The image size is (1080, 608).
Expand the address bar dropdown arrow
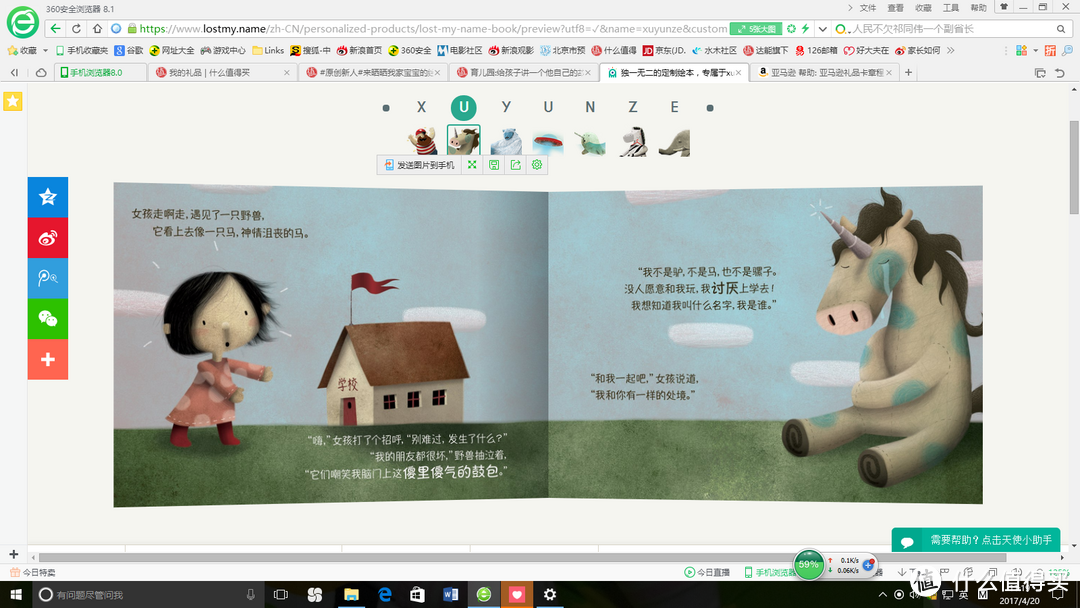point(822,29)
